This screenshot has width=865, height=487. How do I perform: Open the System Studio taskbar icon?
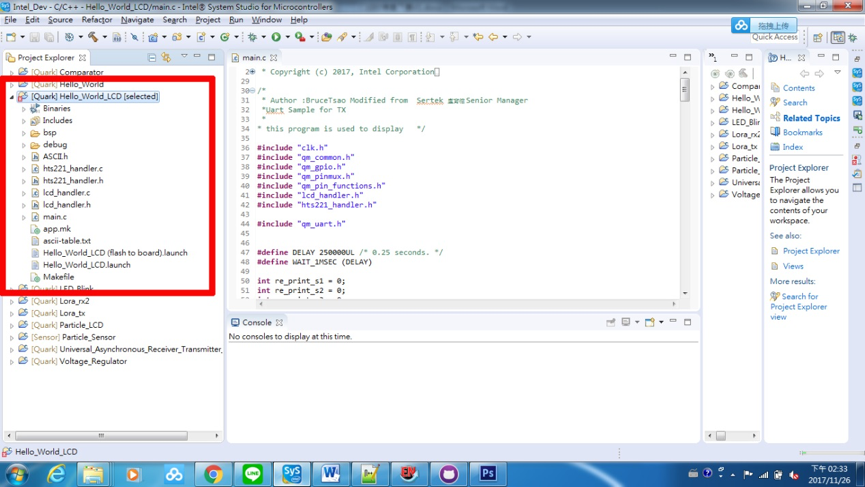[291, 474]
